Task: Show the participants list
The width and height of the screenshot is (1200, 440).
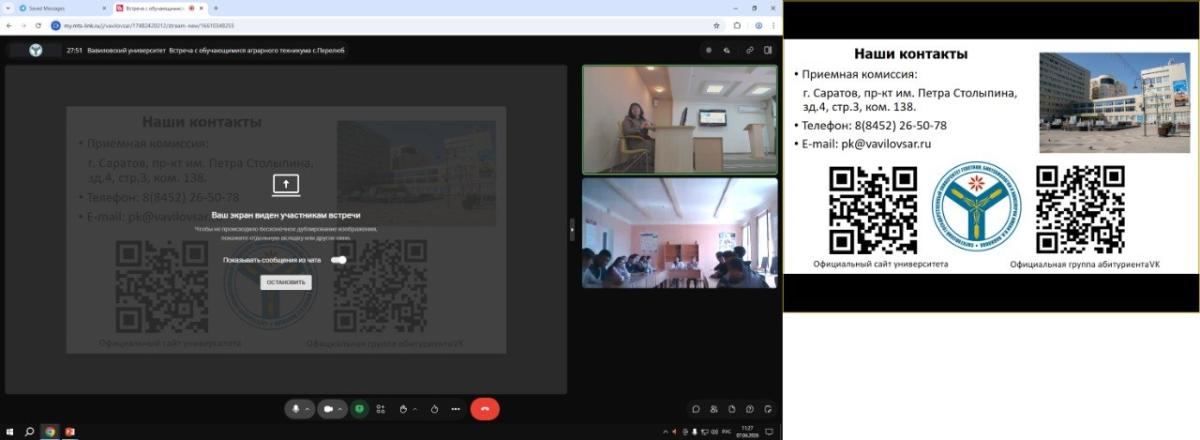Action: click(x=714, y=409)
